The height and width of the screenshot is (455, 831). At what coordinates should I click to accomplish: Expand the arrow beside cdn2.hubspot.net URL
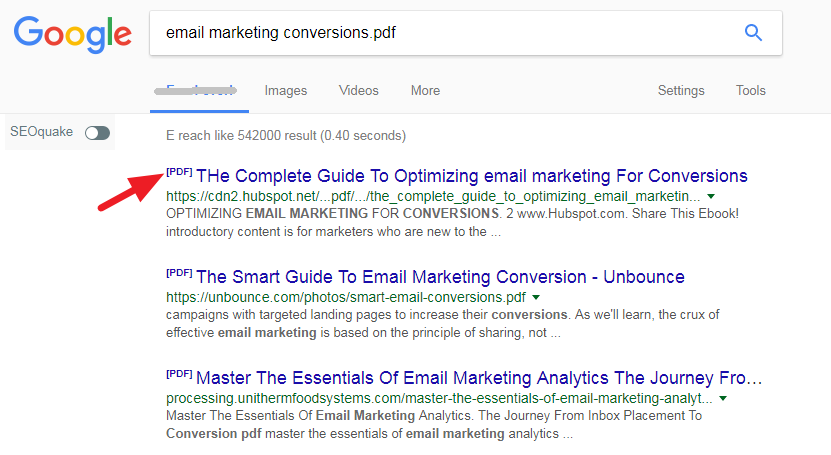(711, 197)
